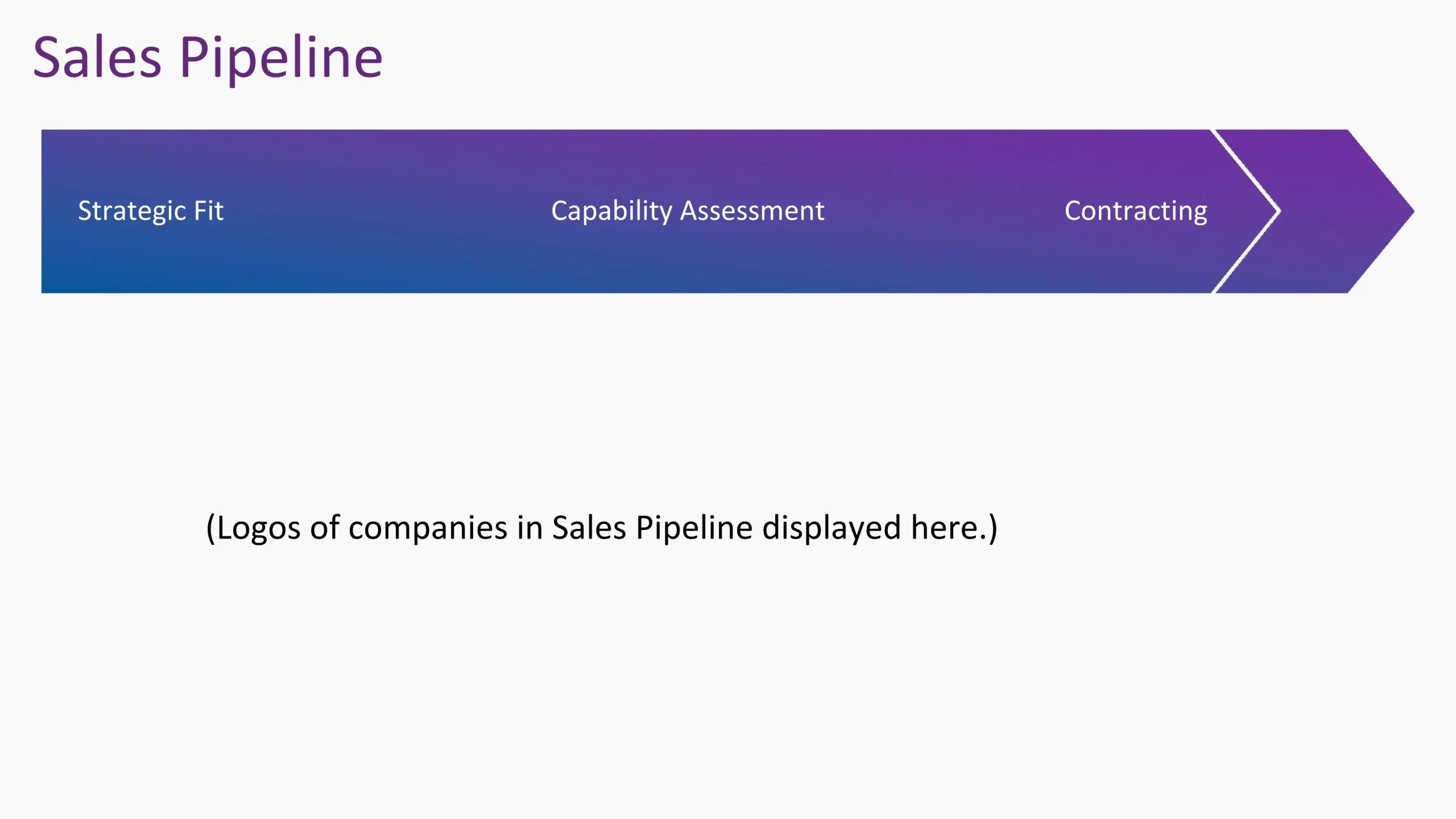Click the word 'Capability' on the arrow
The width and height of the screenshot is (1456, 819).
[612, 211]
